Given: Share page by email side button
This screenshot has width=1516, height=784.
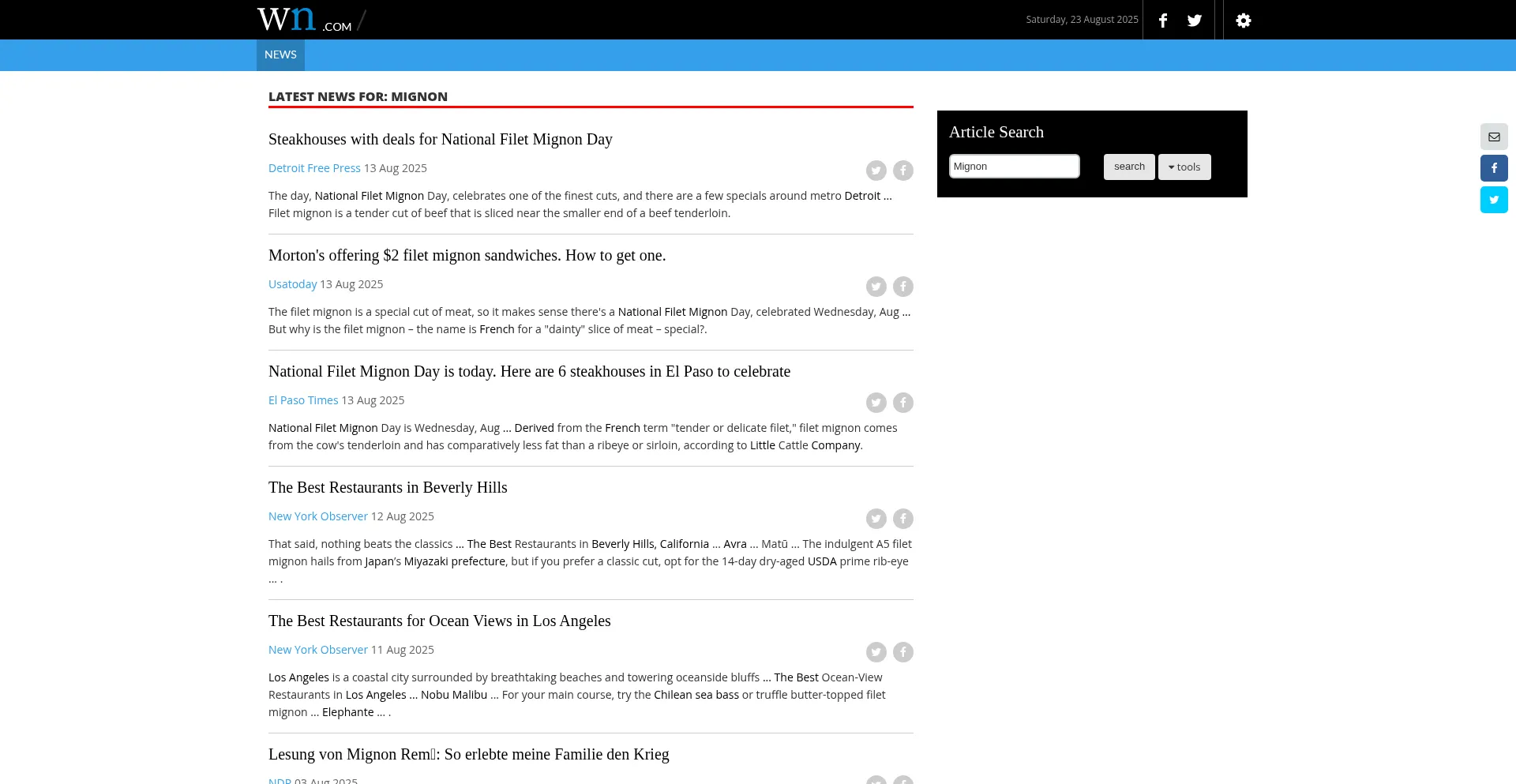Looking at the screenshot, I should [x=1494, y=137].
